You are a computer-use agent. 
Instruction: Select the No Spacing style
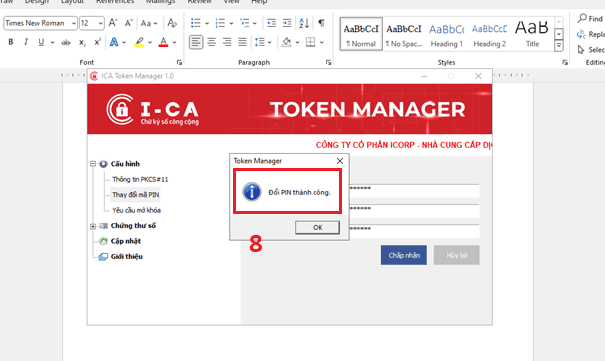pos(404,34)
